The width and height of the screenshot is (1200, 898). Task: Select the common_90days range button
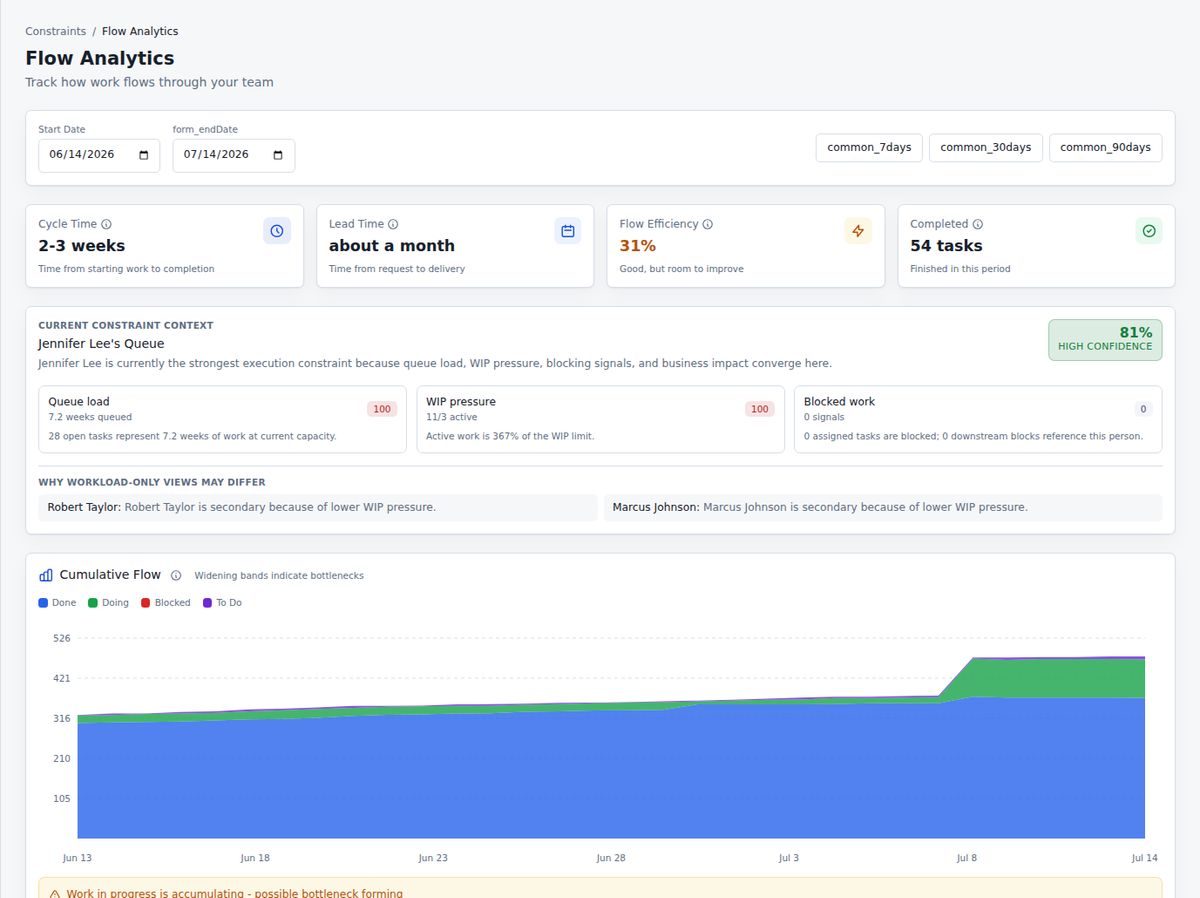tap(1106, 147)
